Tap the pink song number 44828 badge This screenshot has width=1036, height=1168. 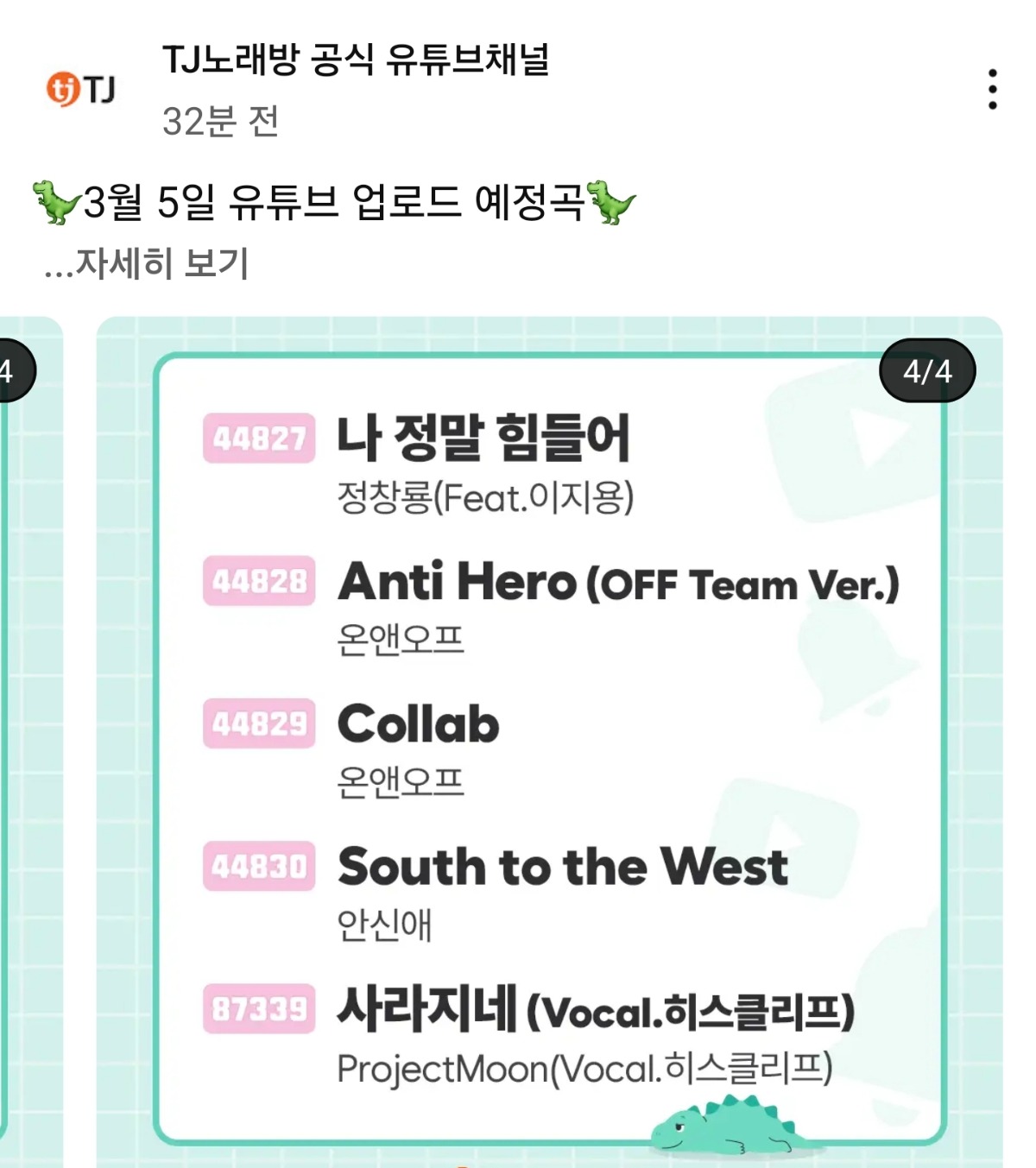click(x=259, y=581)
